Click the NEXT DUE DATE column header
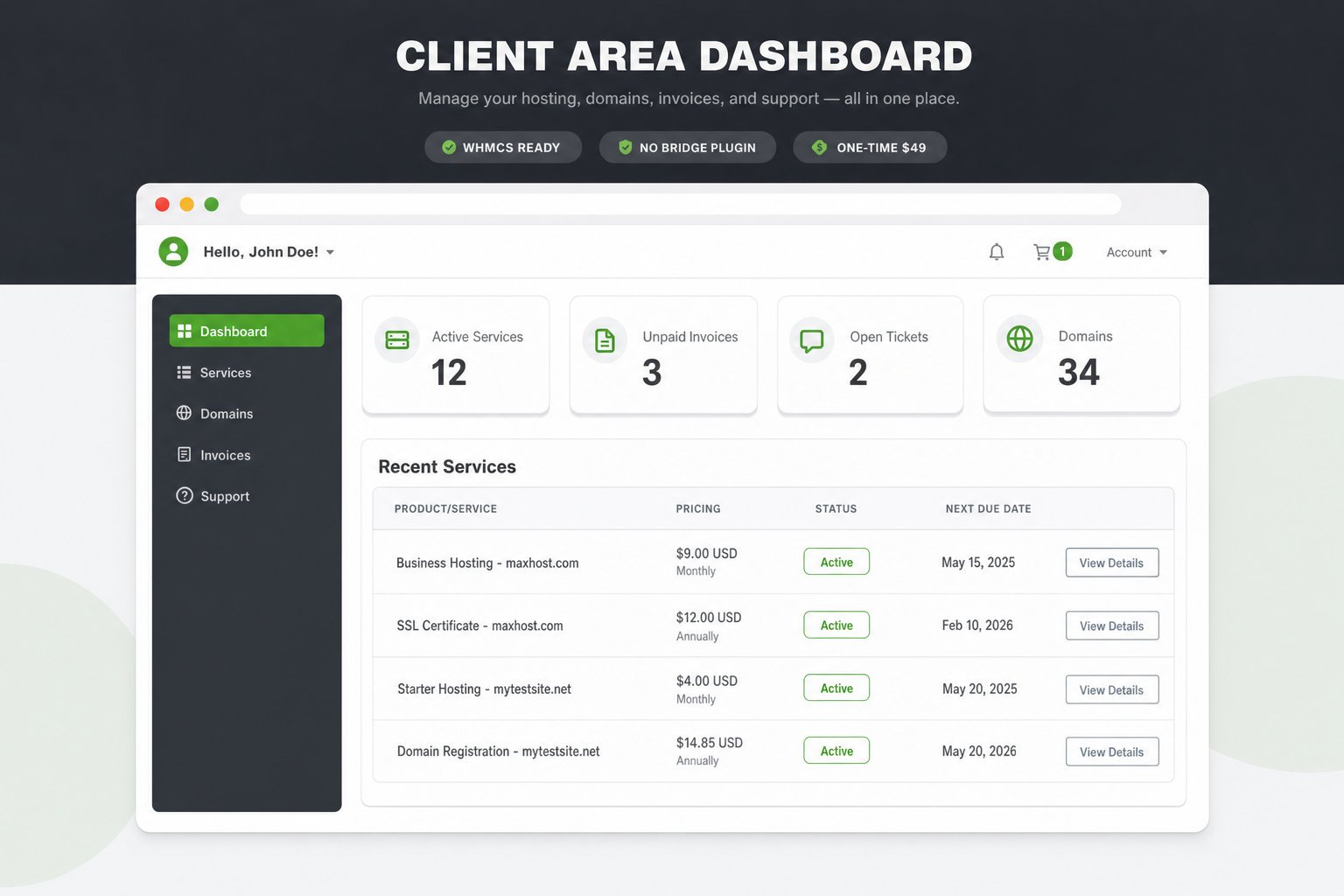 (x=988, y=508)
